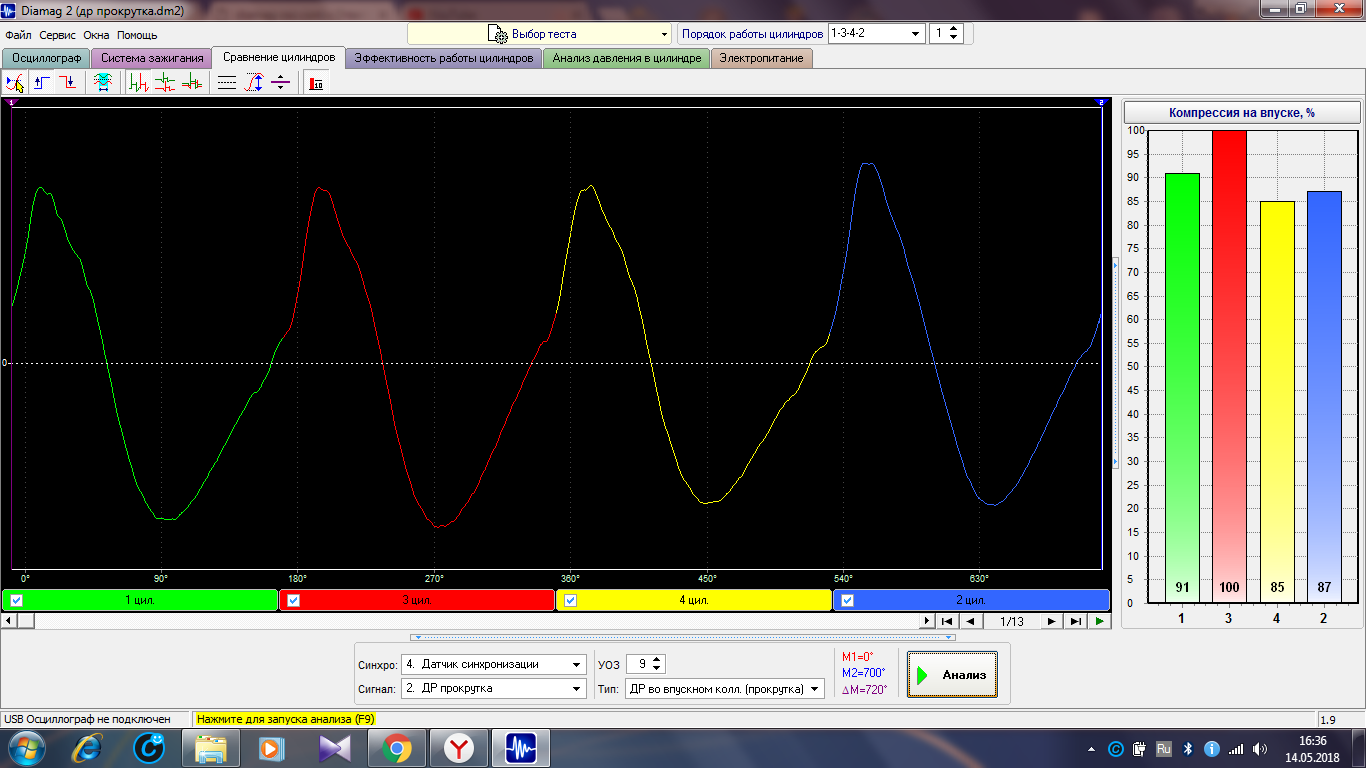This screenshot has width=1366, height=768.
Task: Open the Эффективность работы цилиндров tab
Action: pos(444,58)
